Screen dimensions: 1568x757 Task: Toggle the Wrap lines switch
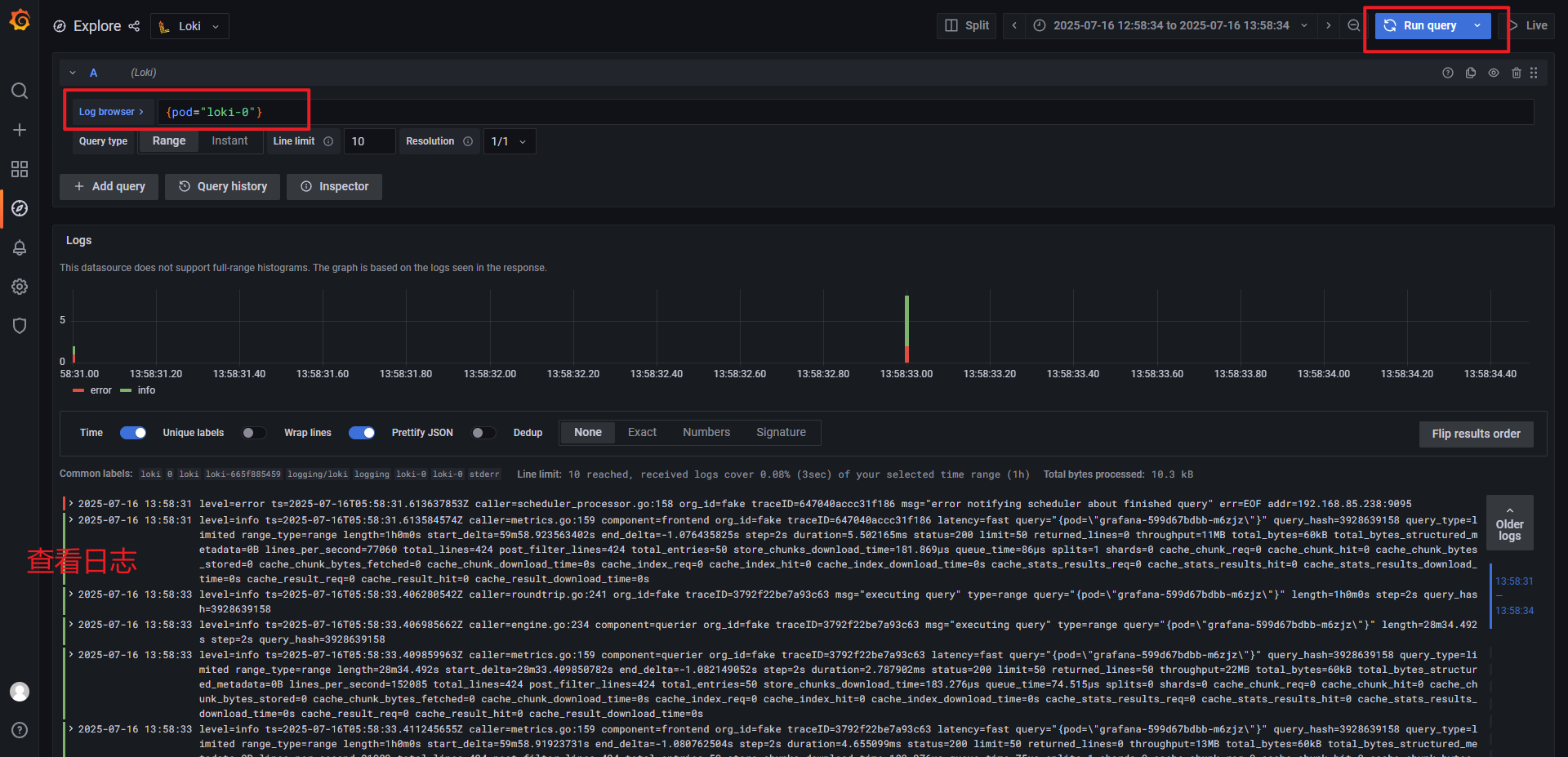tap(362, 433)
